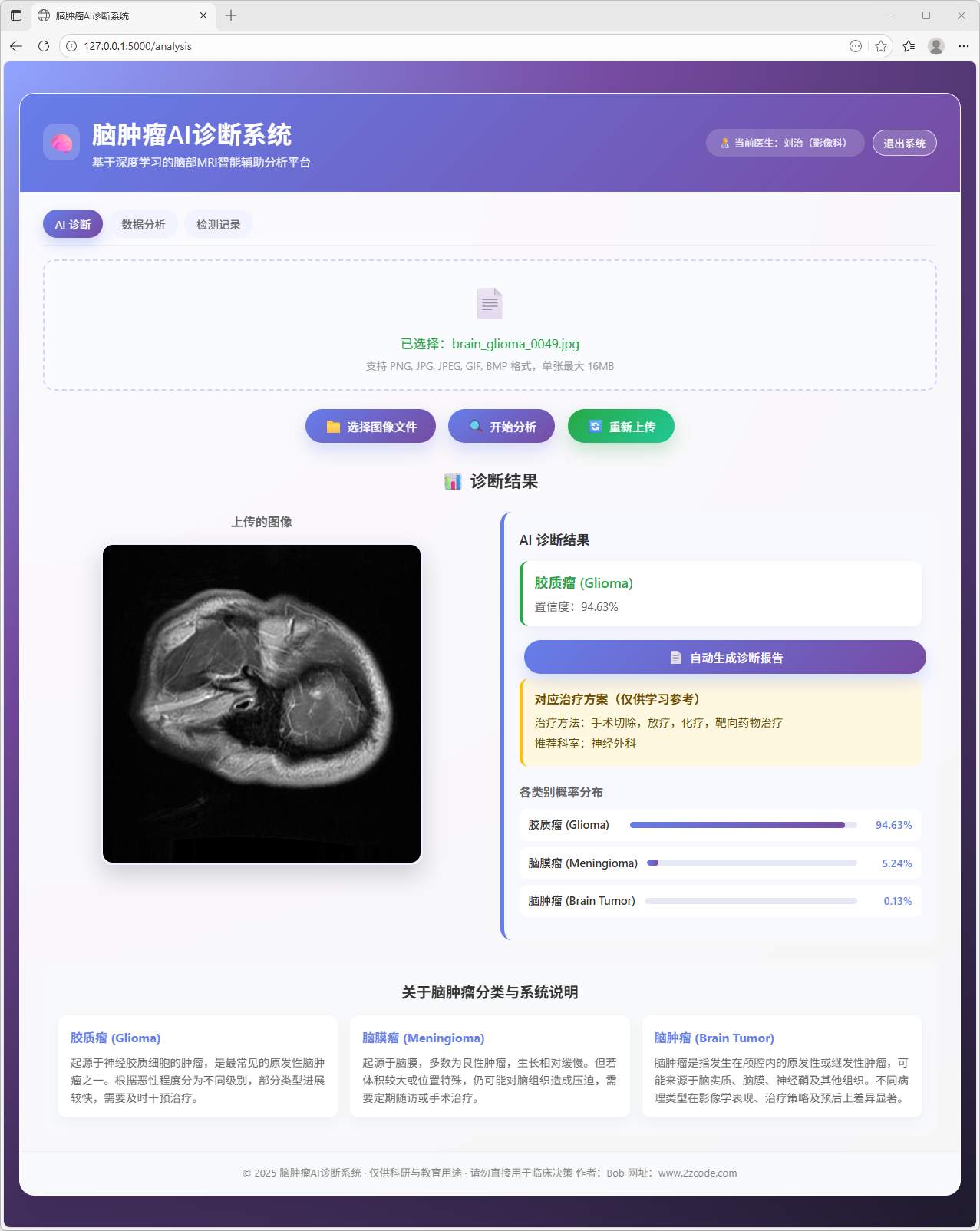Open browser profile avatar icon

[x=935, y=46]
